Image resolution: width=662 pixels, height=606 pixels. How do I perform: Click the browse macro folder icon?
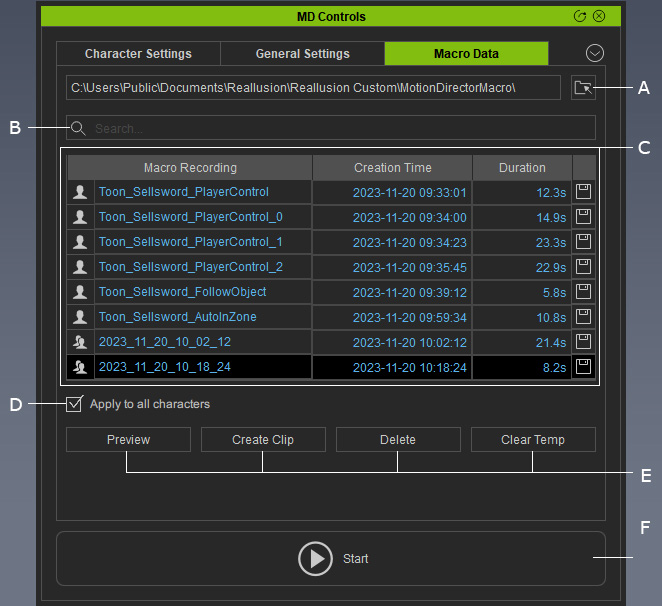583,88
